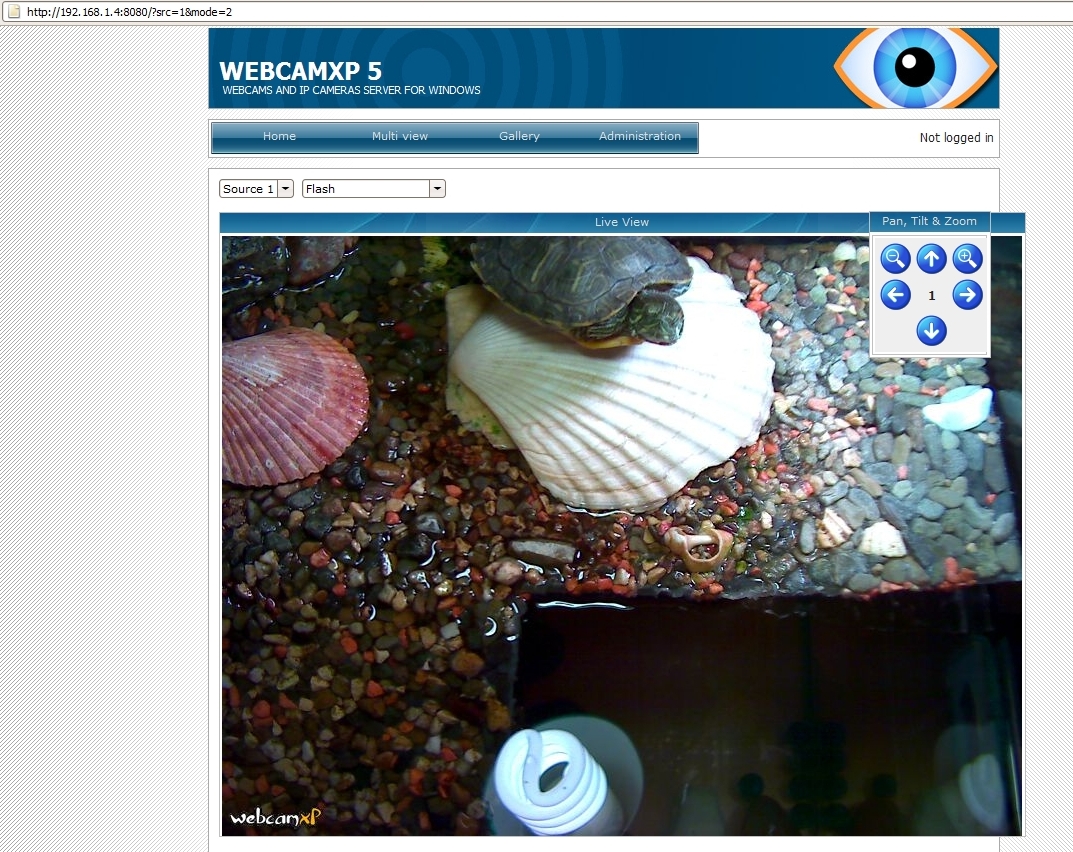Pan camera right with right arrow
Image resolution: width=1073 pixels, height=852 pixels.
click(x=968, y=295)
